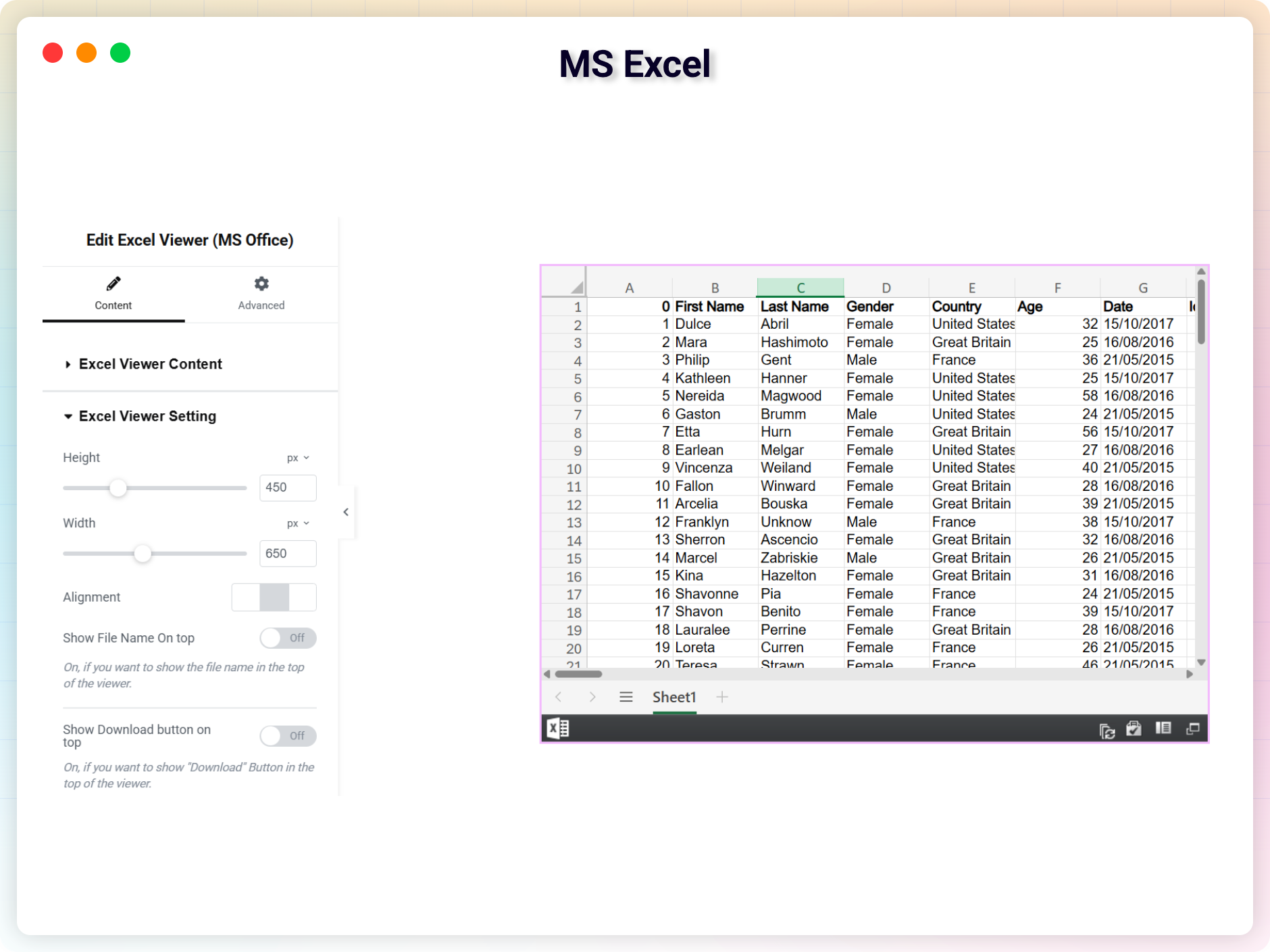Select row 10 header in the spreadsheet
This screenshot has height=952, width=1270.
[564, 469]
